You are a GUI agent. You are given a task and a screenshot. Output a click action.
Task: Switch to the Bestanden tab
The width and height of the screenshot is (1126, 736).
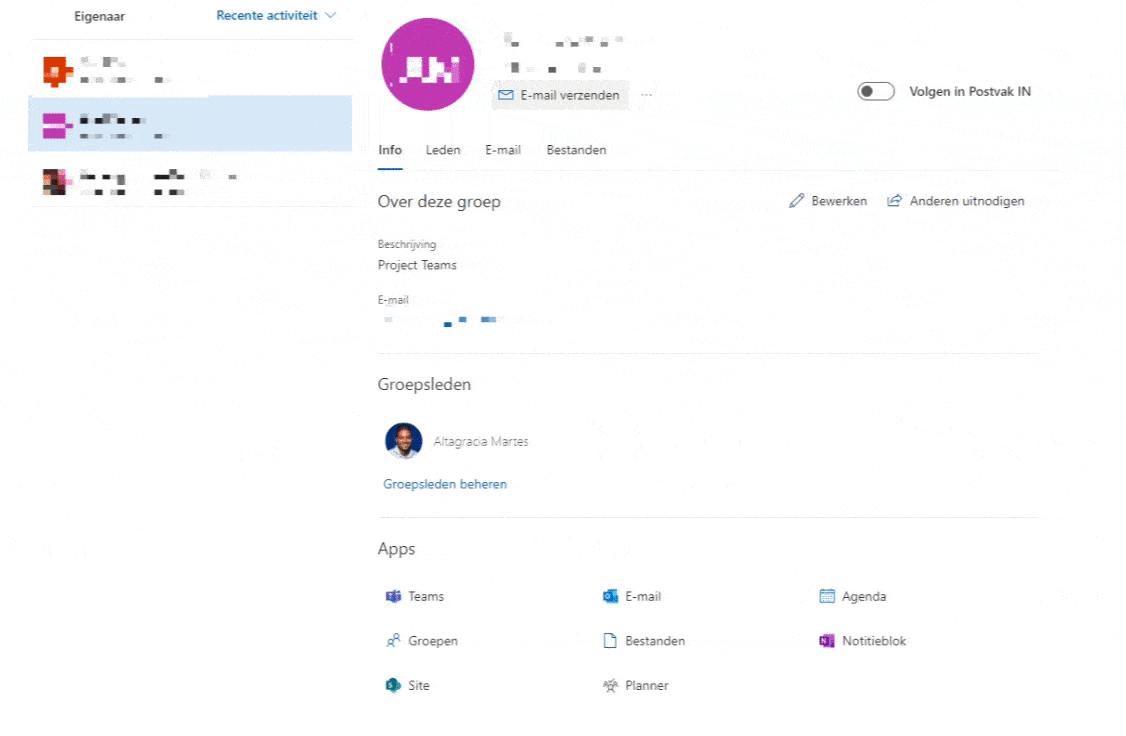click(575, 149)
